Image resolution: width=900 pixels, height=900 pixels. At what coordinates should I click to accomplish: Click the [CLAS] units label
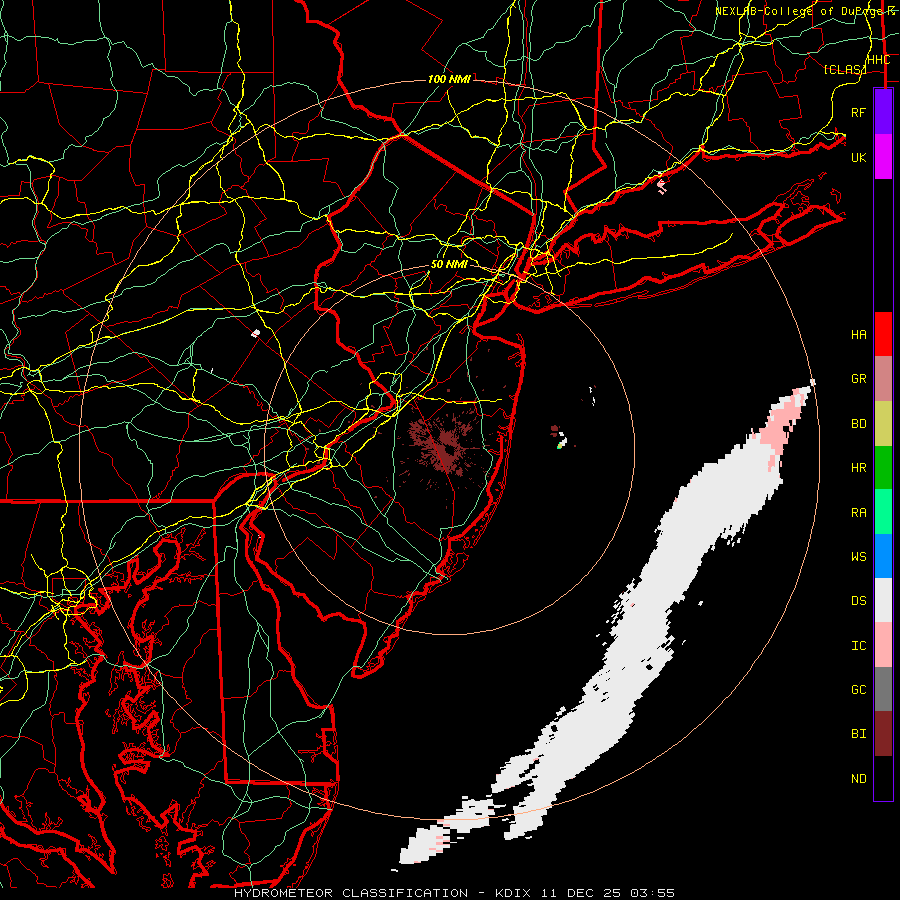click(x=844, y=69)
